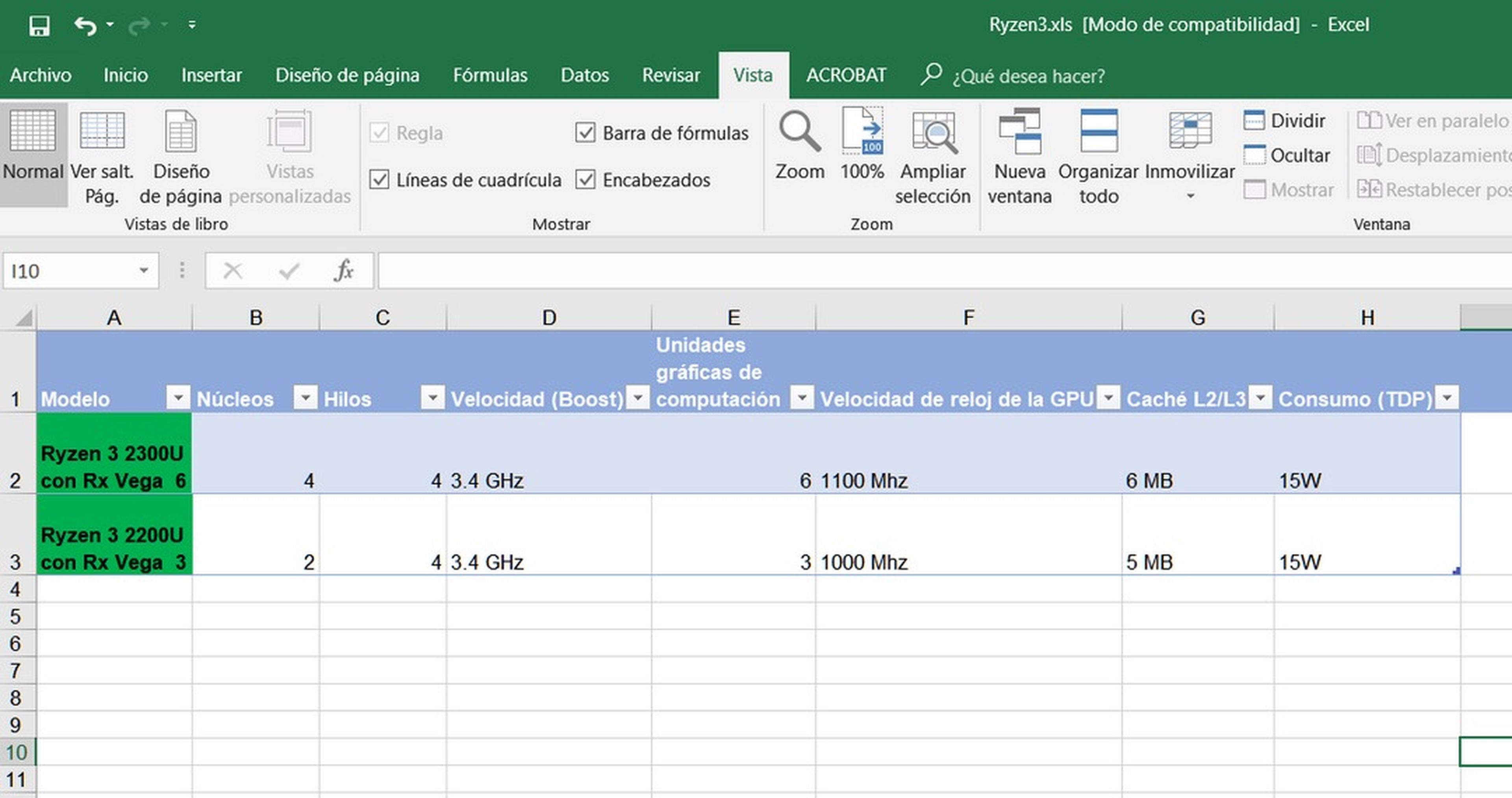Click the Dividir window button

1284,121
